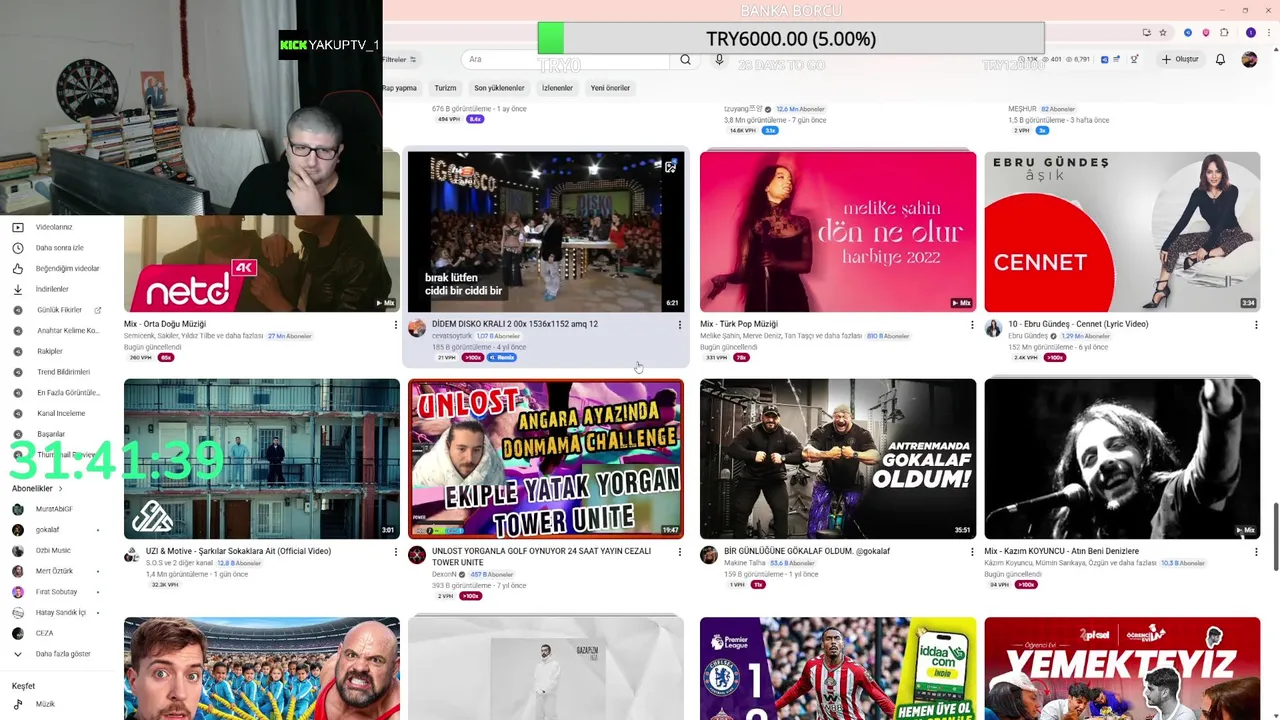Click the page vertical scrollbar thumb
The height and width of the screenshot is (720, 1280).
coord(1275,537)
